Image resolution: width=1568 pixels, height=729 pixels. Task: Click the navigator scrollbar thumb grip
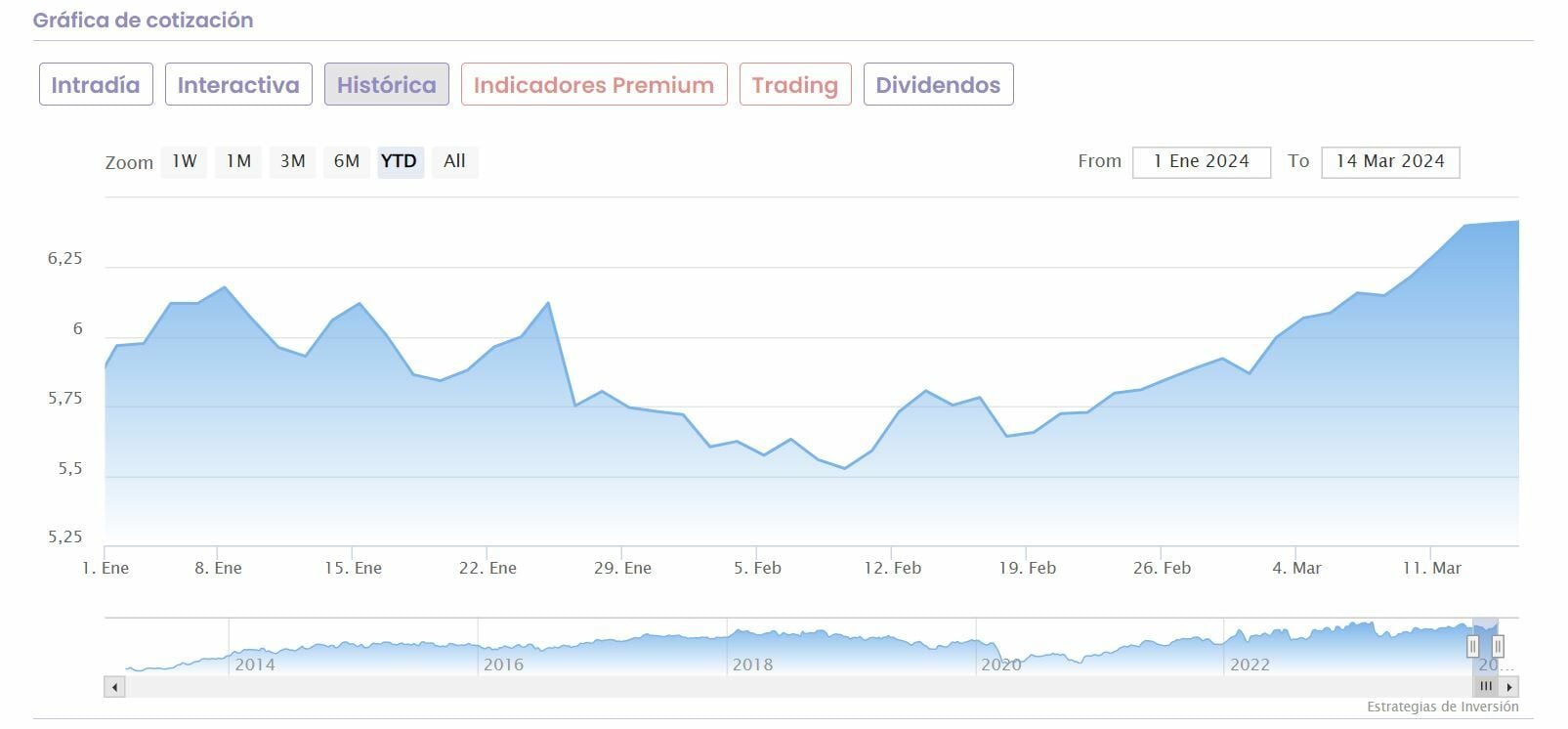coord(1486,687)
